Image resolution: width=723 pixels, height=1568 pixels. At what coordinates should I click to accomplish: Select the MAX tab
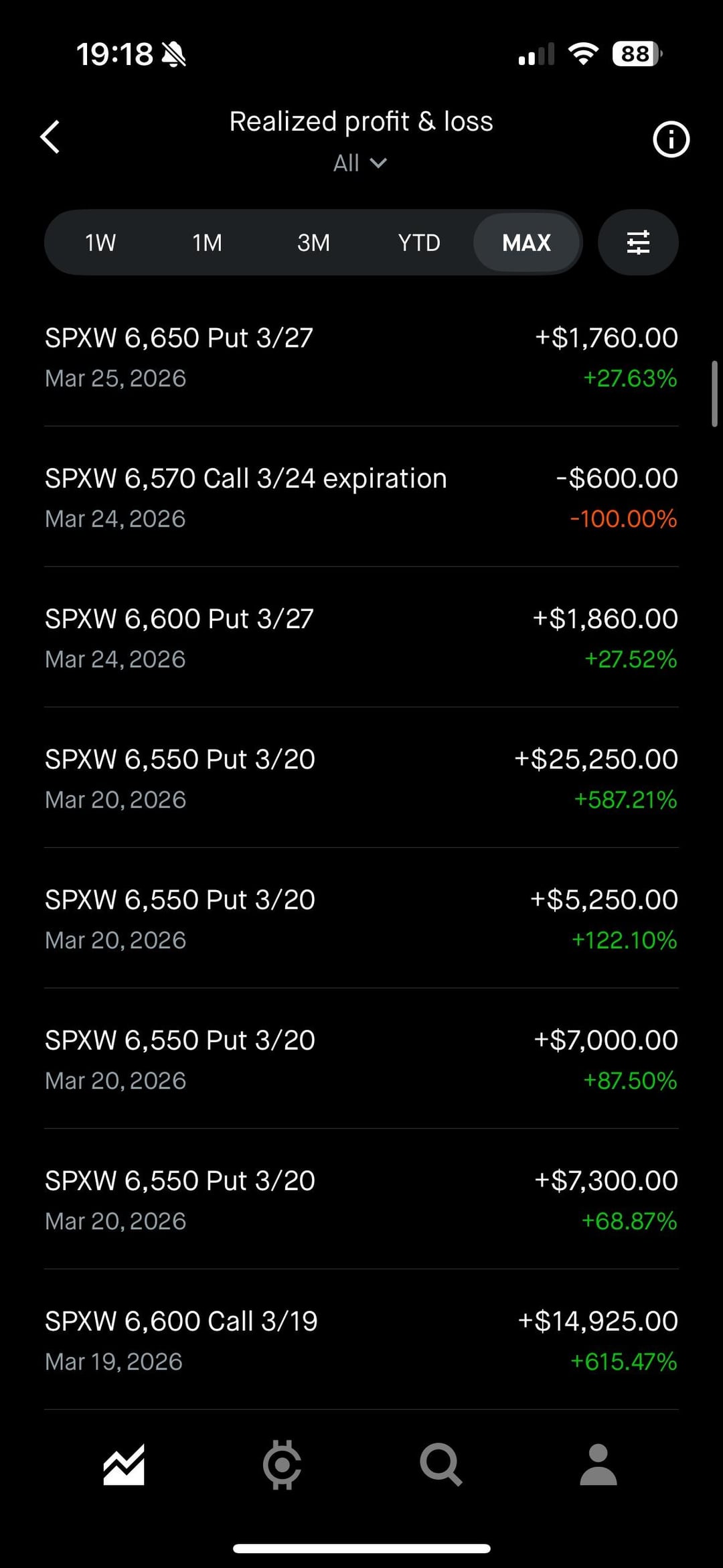526,242
